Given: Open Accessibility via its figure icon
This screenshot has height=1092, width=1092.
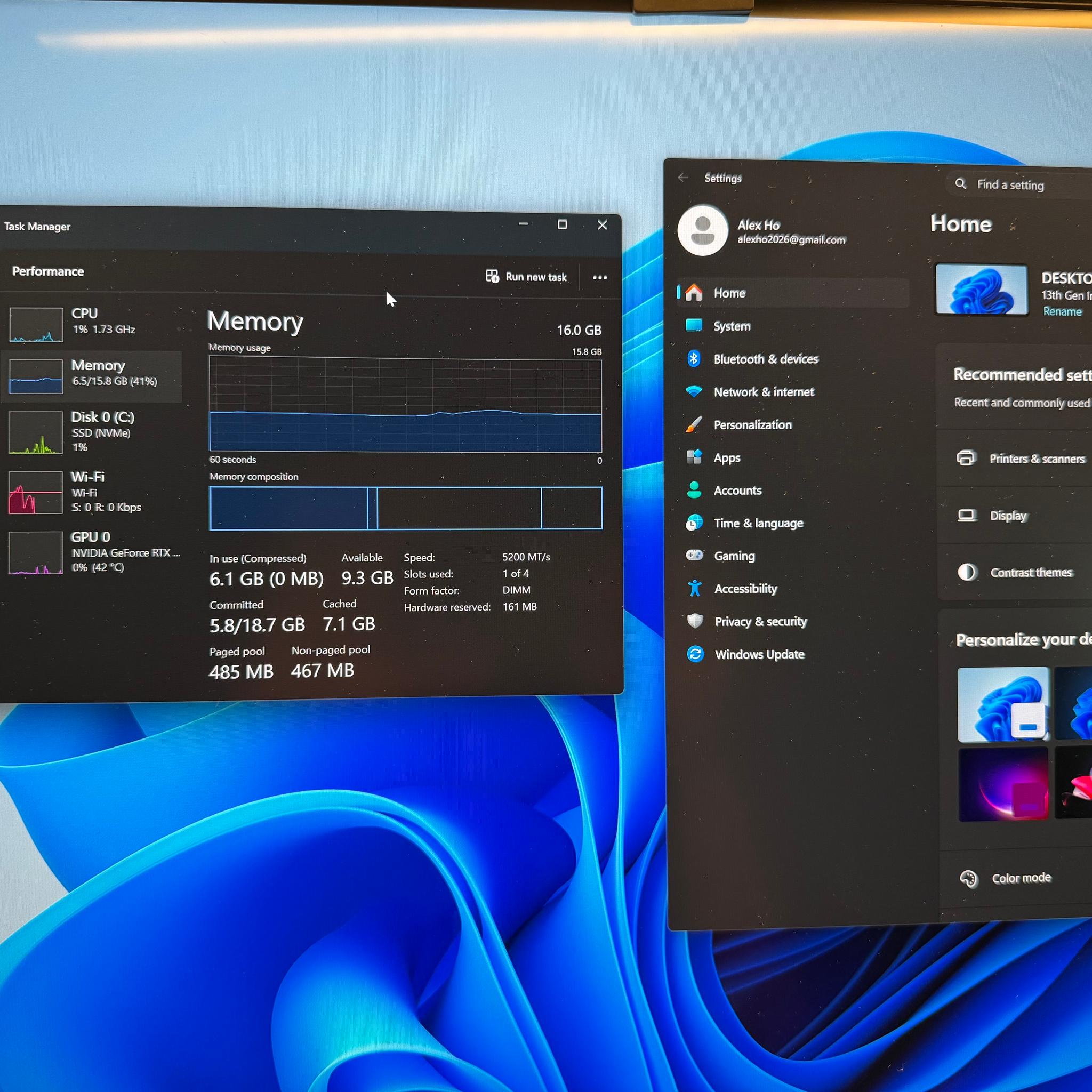Looking at the screenshot, I should click(695, 589).
